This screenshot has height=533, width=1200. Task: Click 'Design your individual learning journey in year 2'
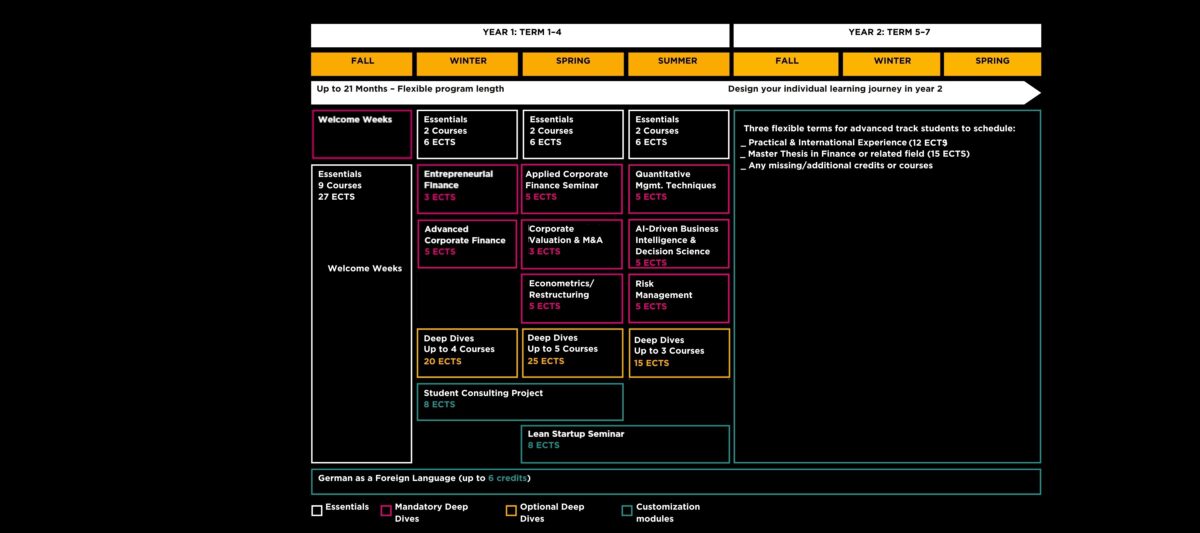point(835,89)
